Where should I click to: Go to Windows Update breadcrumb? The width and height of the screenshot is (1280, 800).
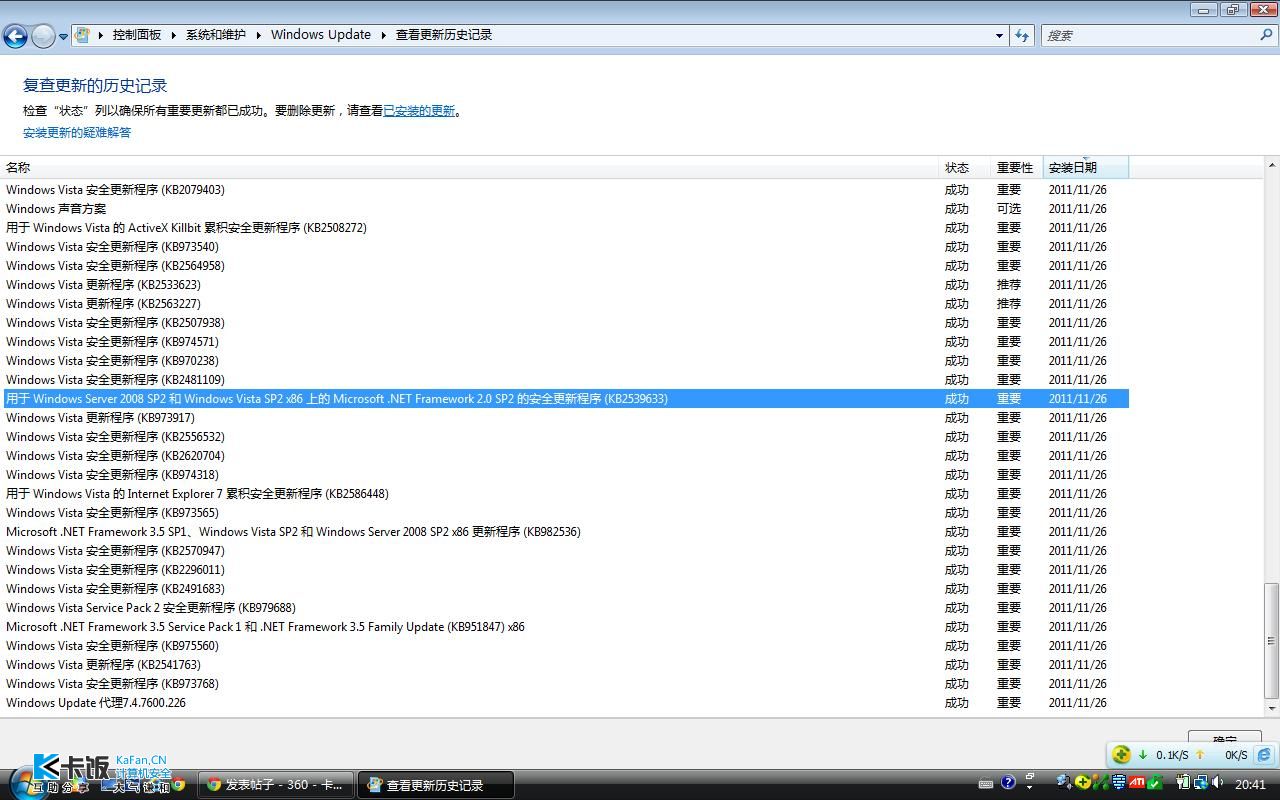[320, 34]
